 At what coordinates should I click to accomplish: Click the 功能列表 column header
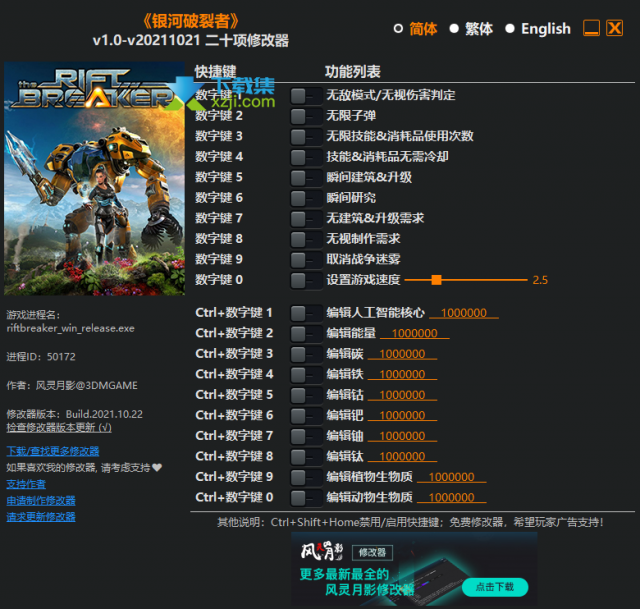(x=353, y=72)
